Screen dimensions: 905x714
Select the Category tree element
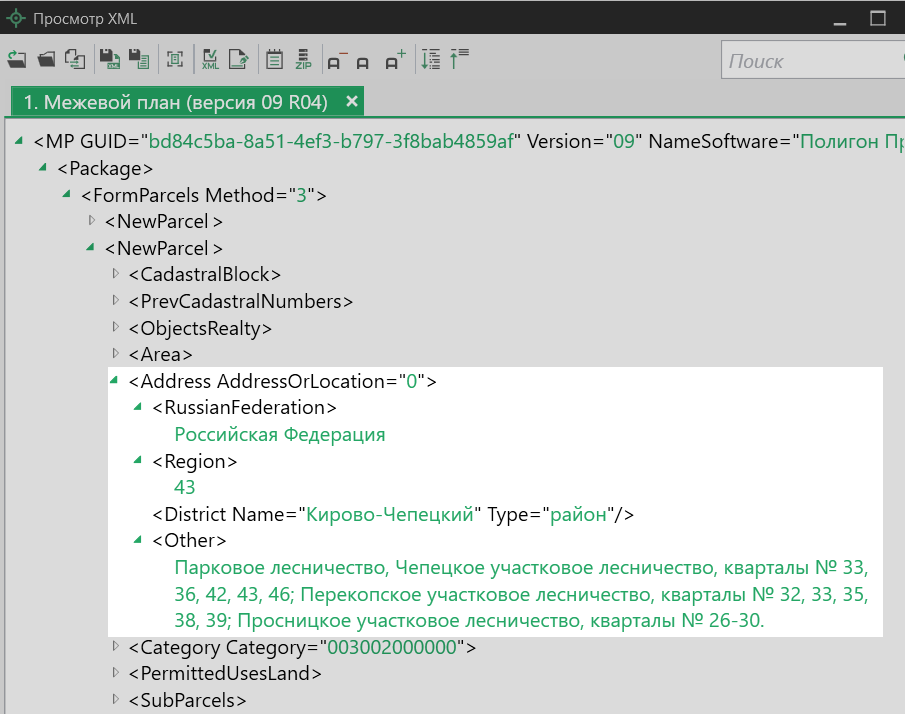(301, 648)
